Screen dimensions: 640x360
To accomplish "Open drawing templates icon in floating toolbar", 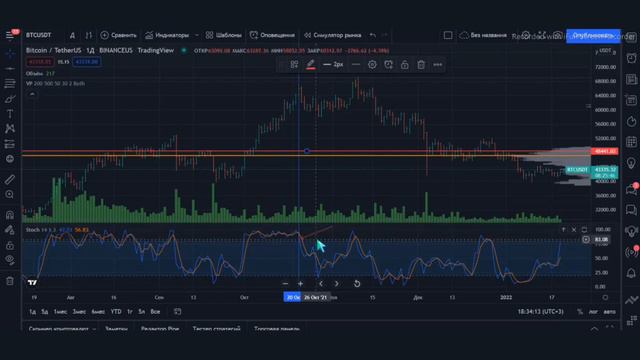I will point(294,64).
